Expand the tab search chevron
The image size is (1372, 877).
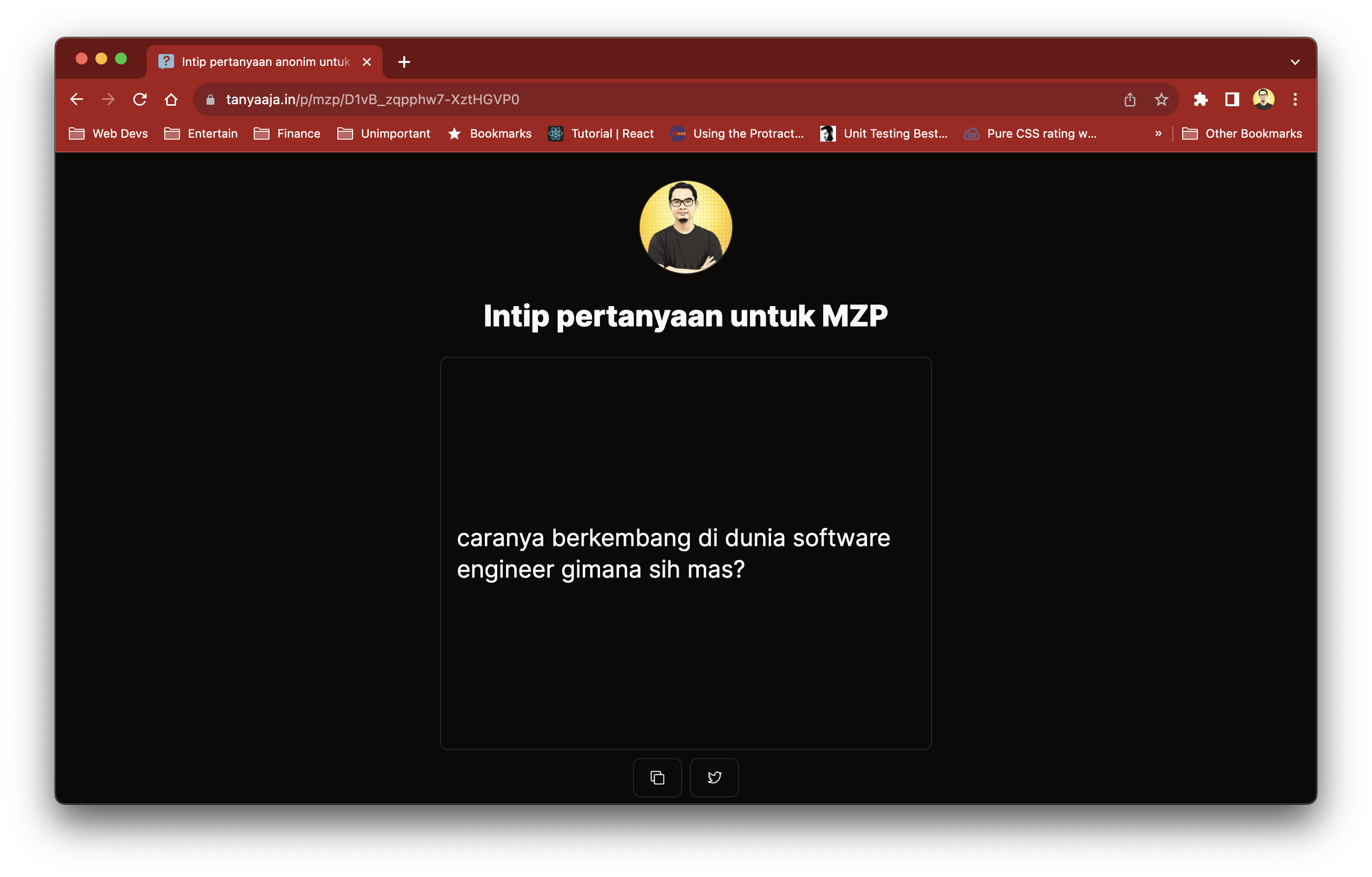tap(1294, 62)
